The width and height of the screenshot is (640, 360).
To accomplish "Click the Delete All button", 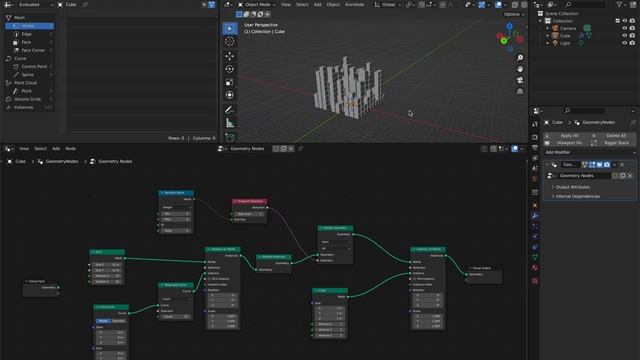I will (x=613, y=136).
